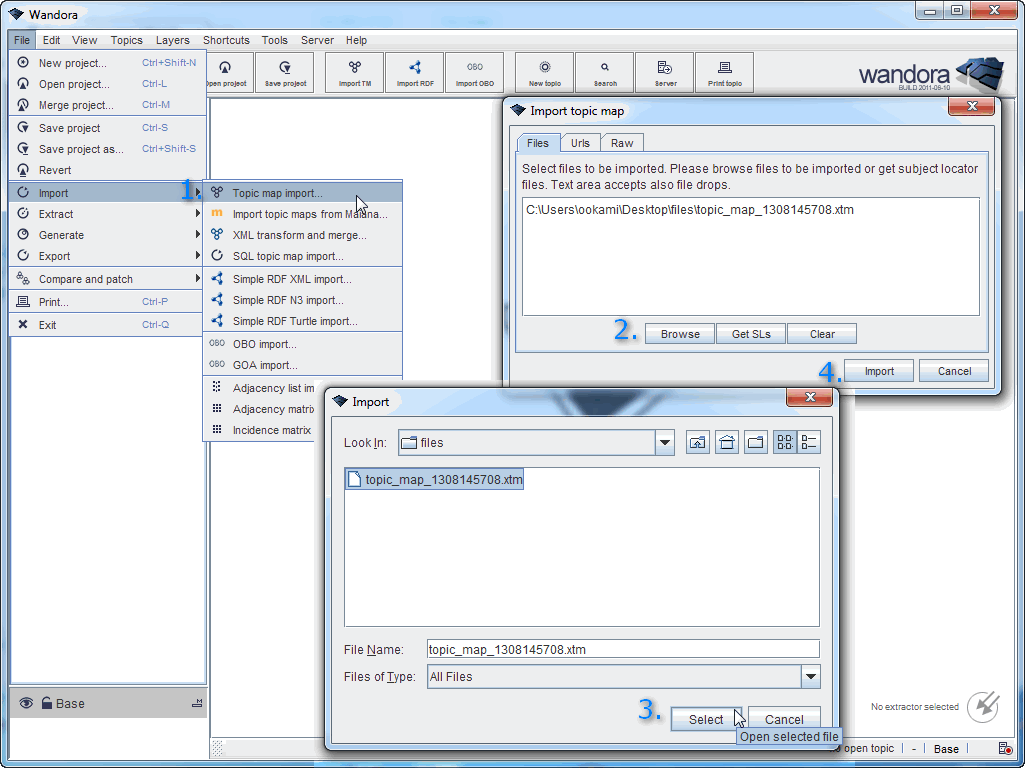Click the Save project toolbar icon
The width and height of the screenshot is (1025, 768).
[x=283, y=72]
